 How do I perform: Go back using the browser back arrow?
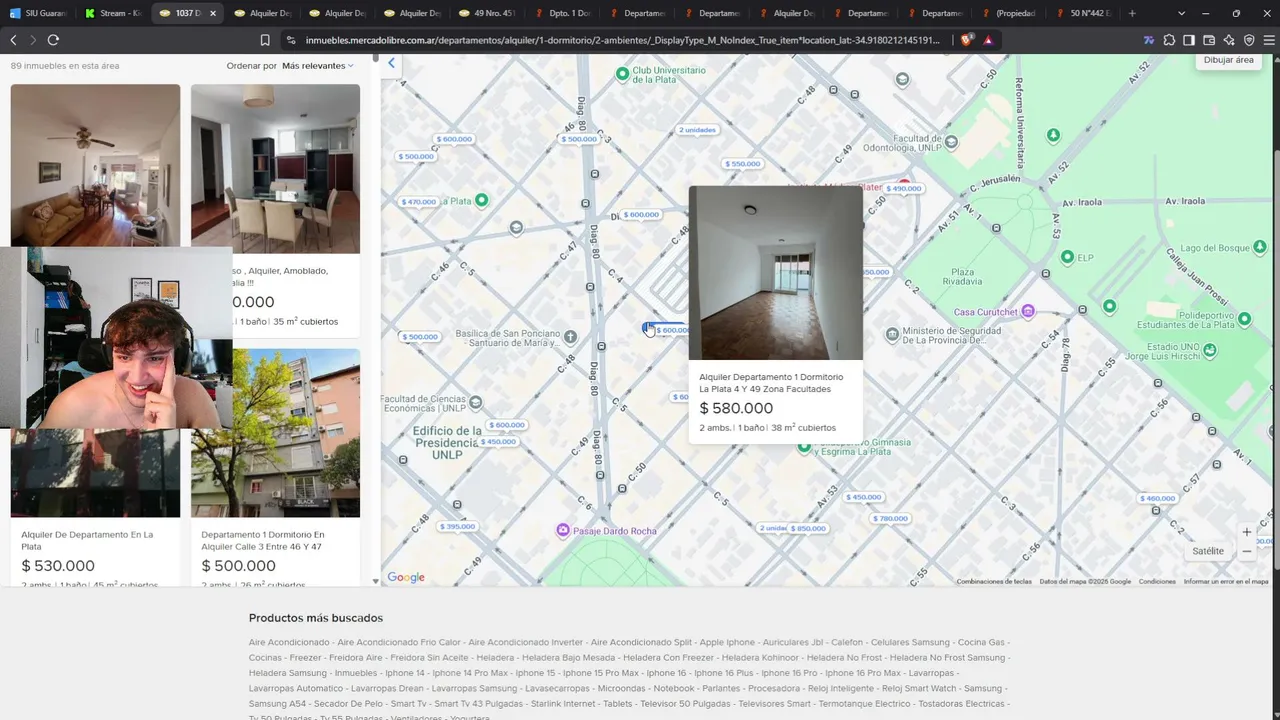tap(13, 40)
